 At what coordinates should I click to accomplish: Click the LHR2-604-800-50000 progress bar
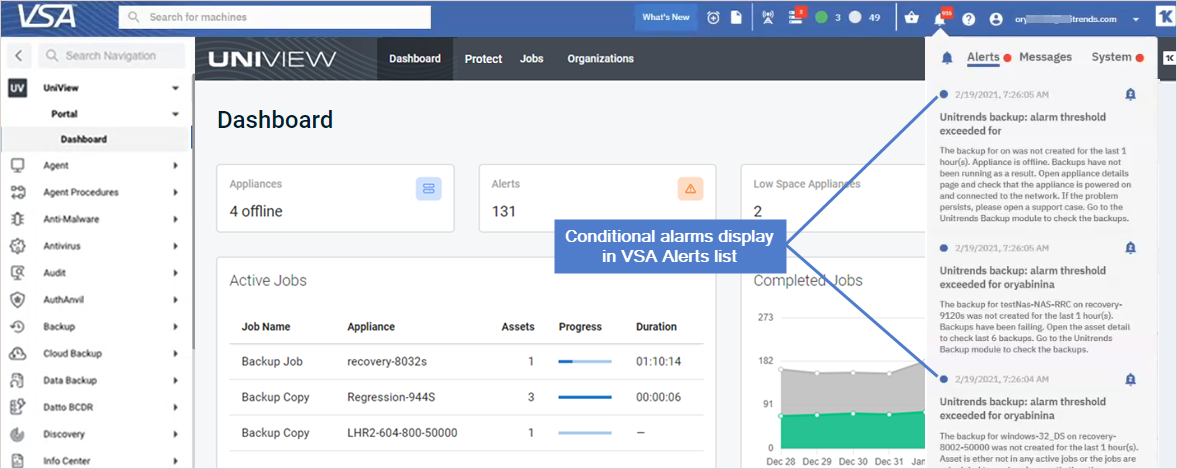point(585,433)
